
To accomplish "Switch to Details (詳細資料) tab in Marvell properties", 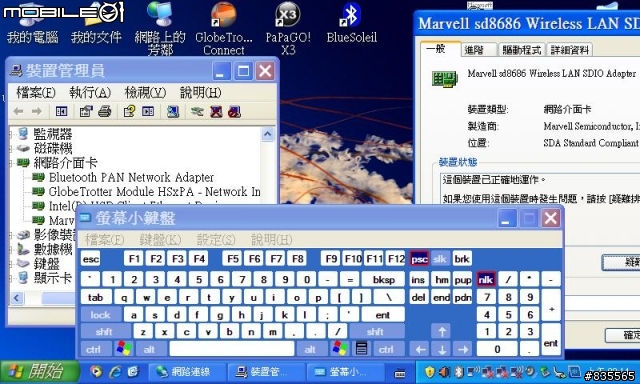I will pyautogui.click(x=569, y=50).
